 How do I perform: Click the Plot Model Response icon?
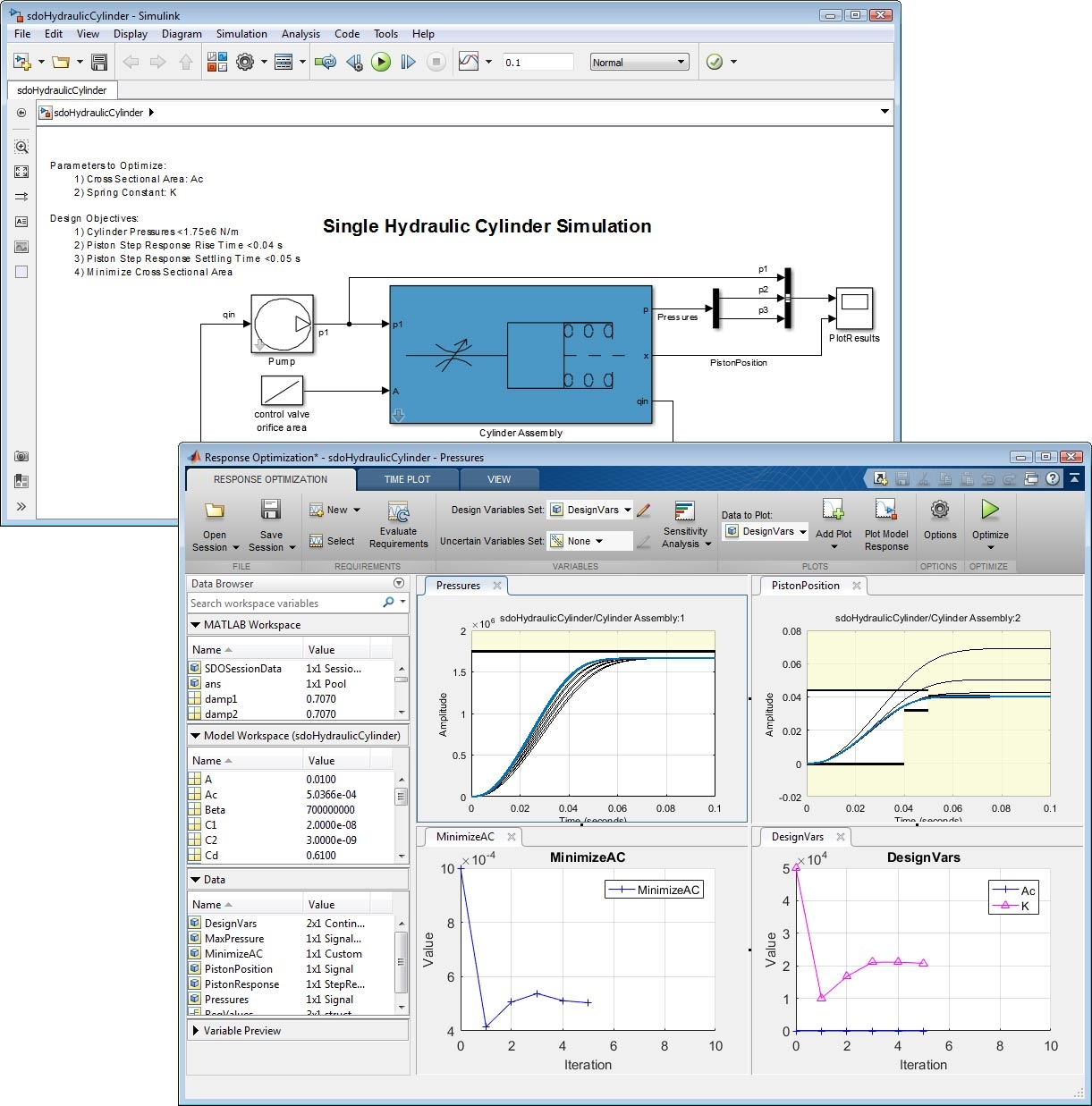[x=885, y=511]
